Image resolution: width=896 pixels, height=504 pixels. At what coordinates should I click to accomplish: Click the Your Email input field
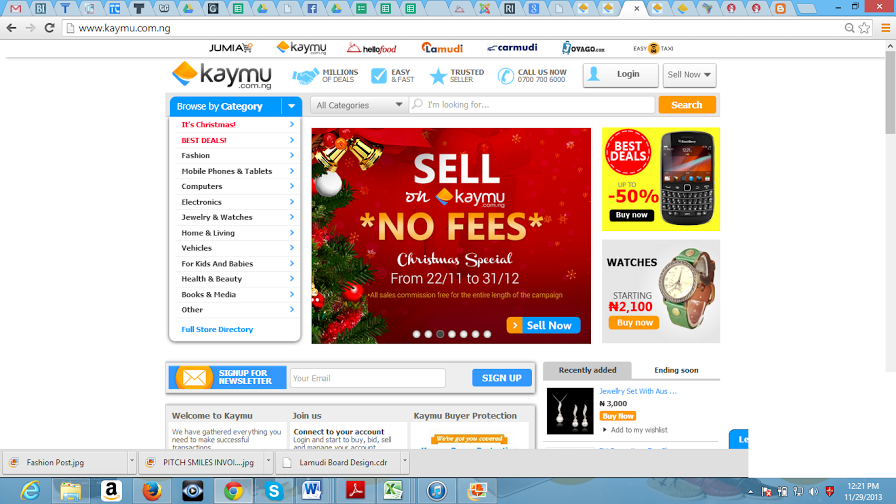click(x=367, y=378)
